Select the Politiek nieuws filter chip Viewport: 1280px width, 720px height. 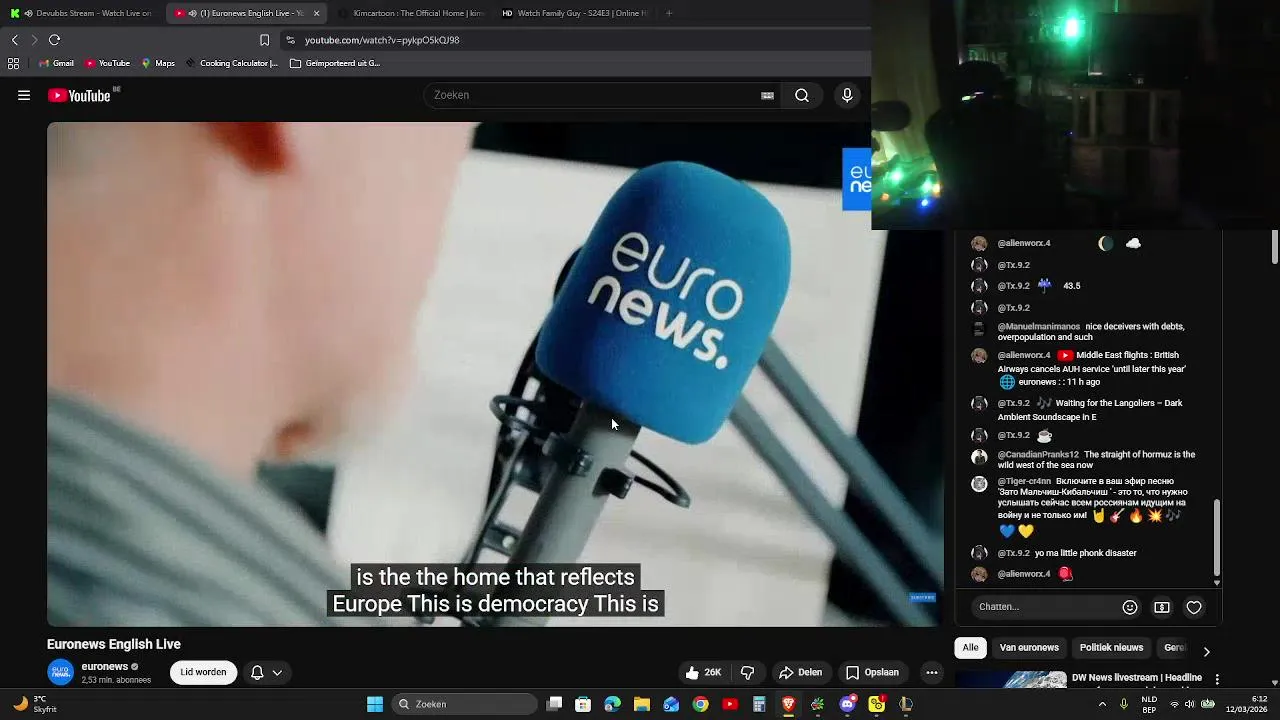1111,647
